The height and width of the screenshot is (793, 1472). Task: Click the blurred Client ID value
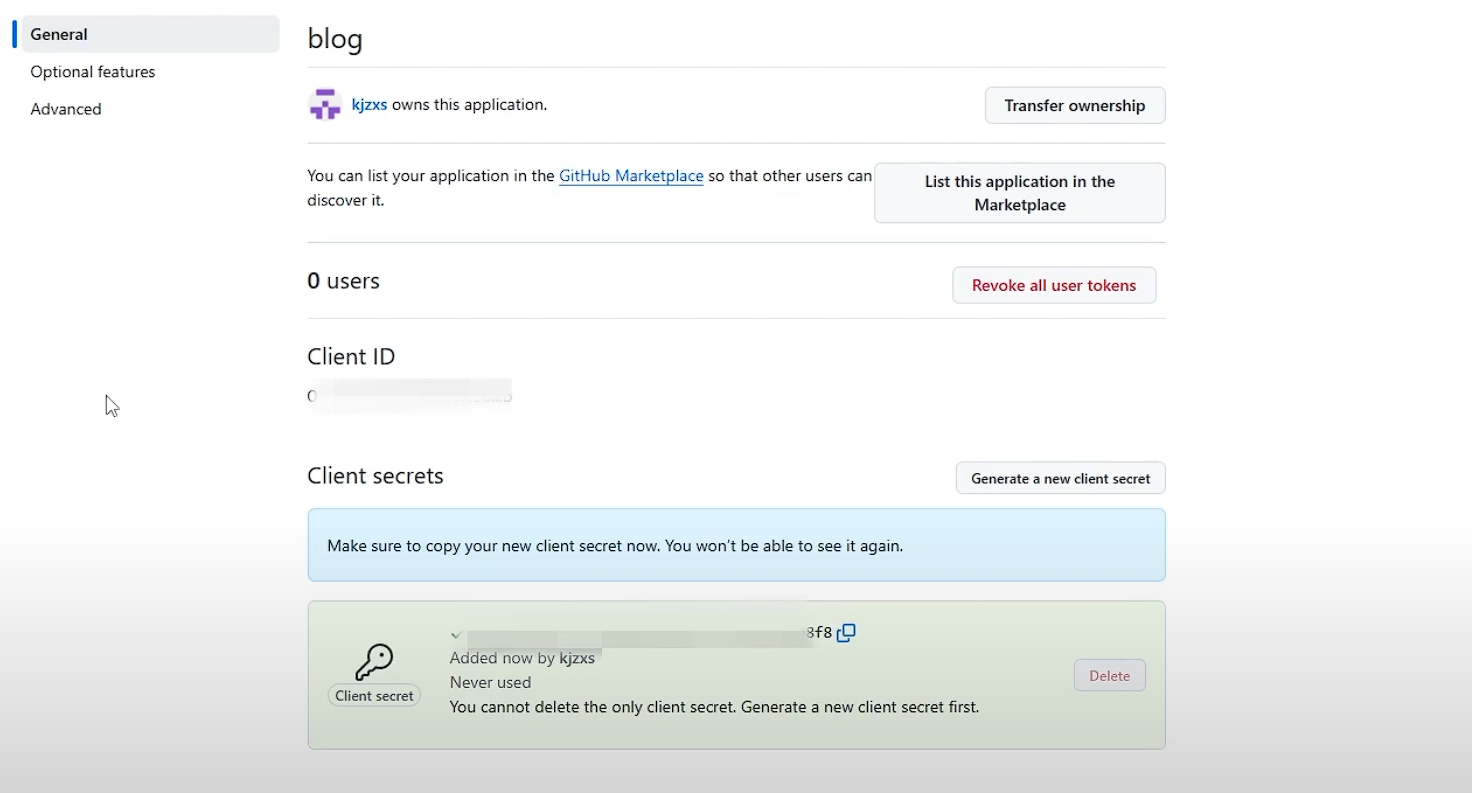click(x=410, y=396)
